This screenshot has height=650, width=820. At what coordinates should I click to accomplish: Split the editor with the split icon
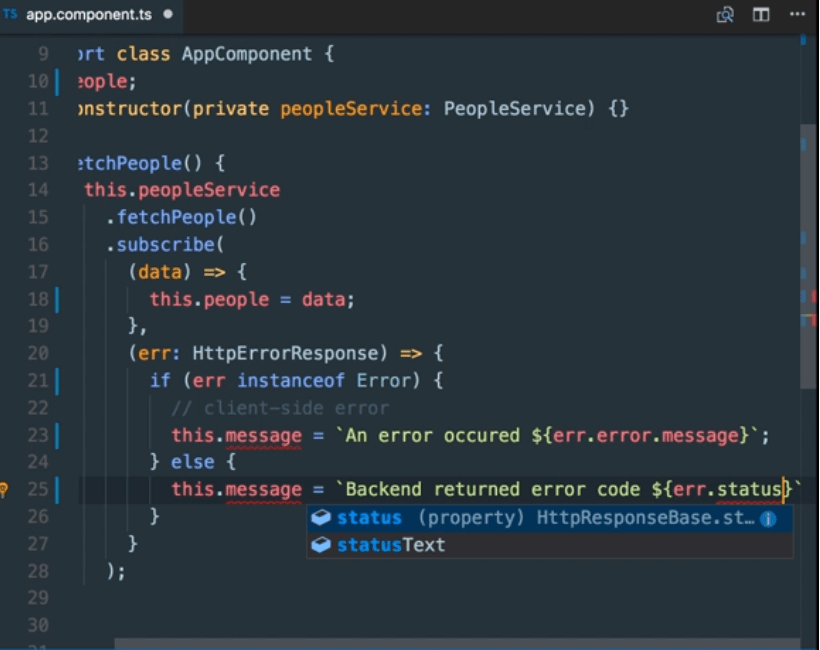(x=761, y=15)
